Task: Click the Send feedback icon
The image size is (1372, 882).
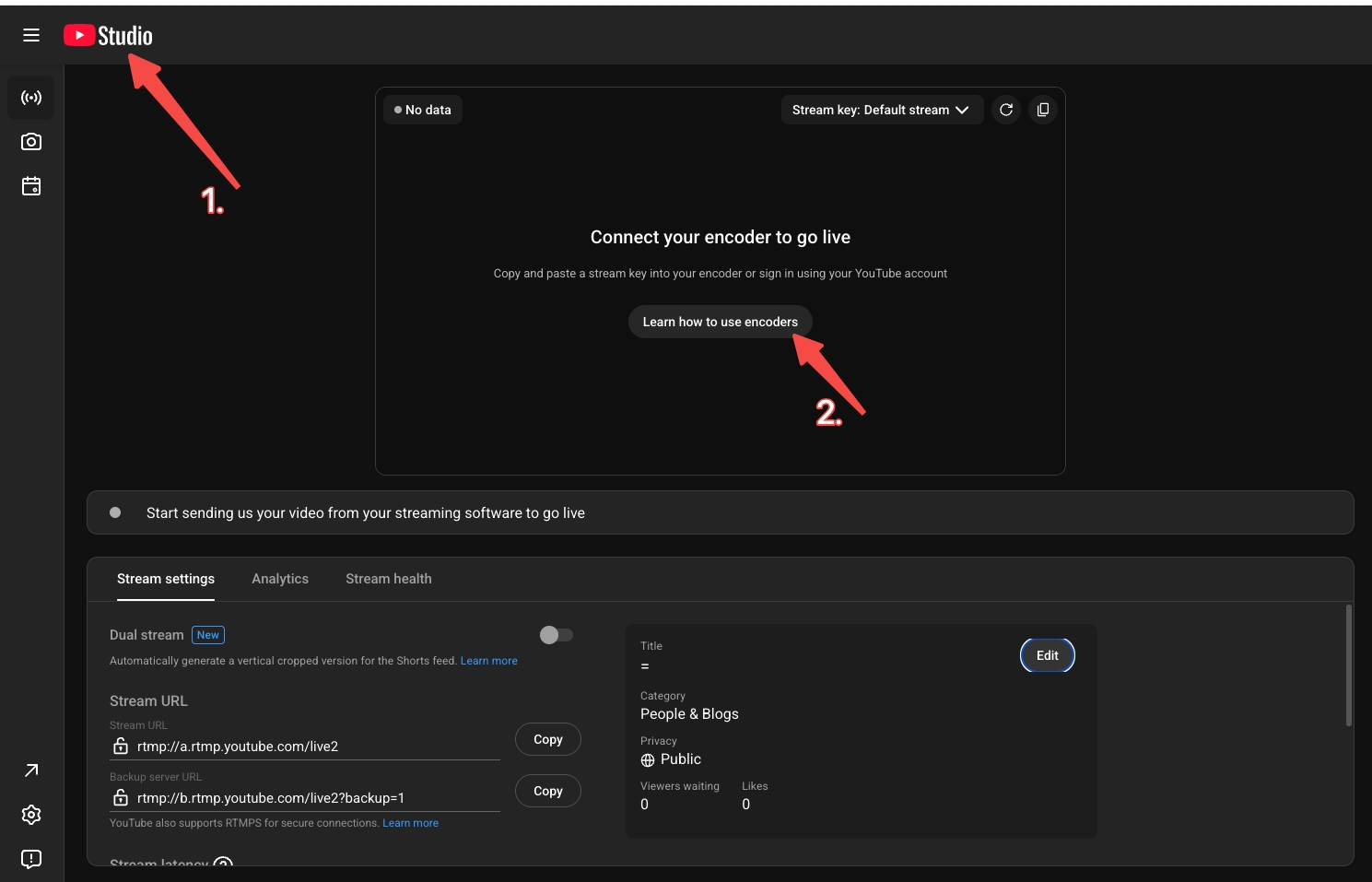Action: (31, 859)
